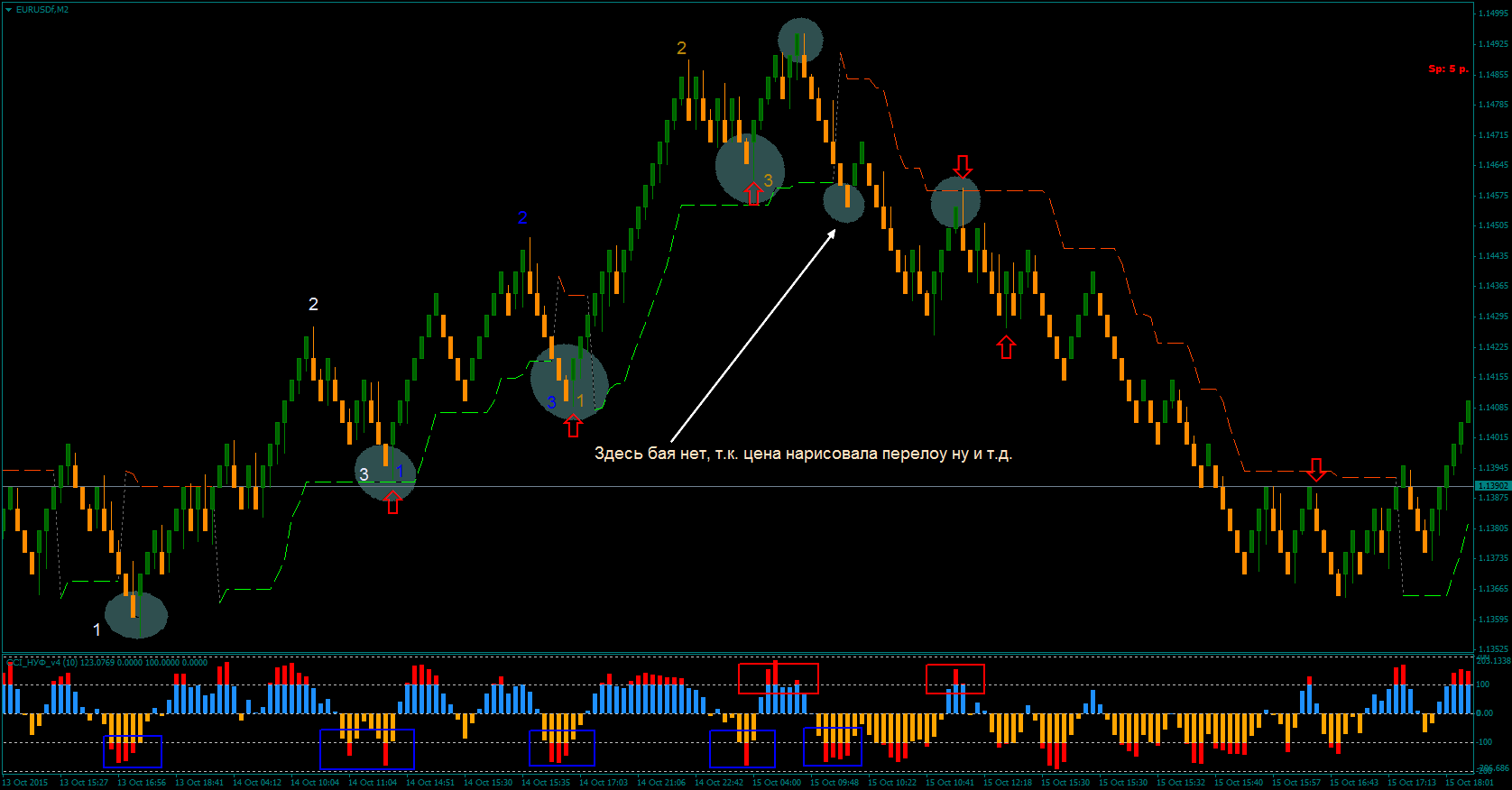The width and height of the screenshot is (1512, 790).
Task: Click price scale value 1.14855
Action: [1493, 74]
